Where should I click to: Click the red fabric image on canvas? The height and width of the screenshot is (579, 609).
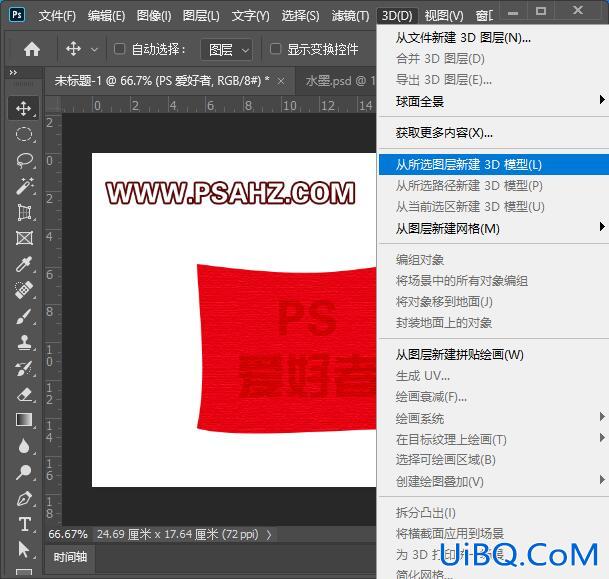[x=286, y=348]
